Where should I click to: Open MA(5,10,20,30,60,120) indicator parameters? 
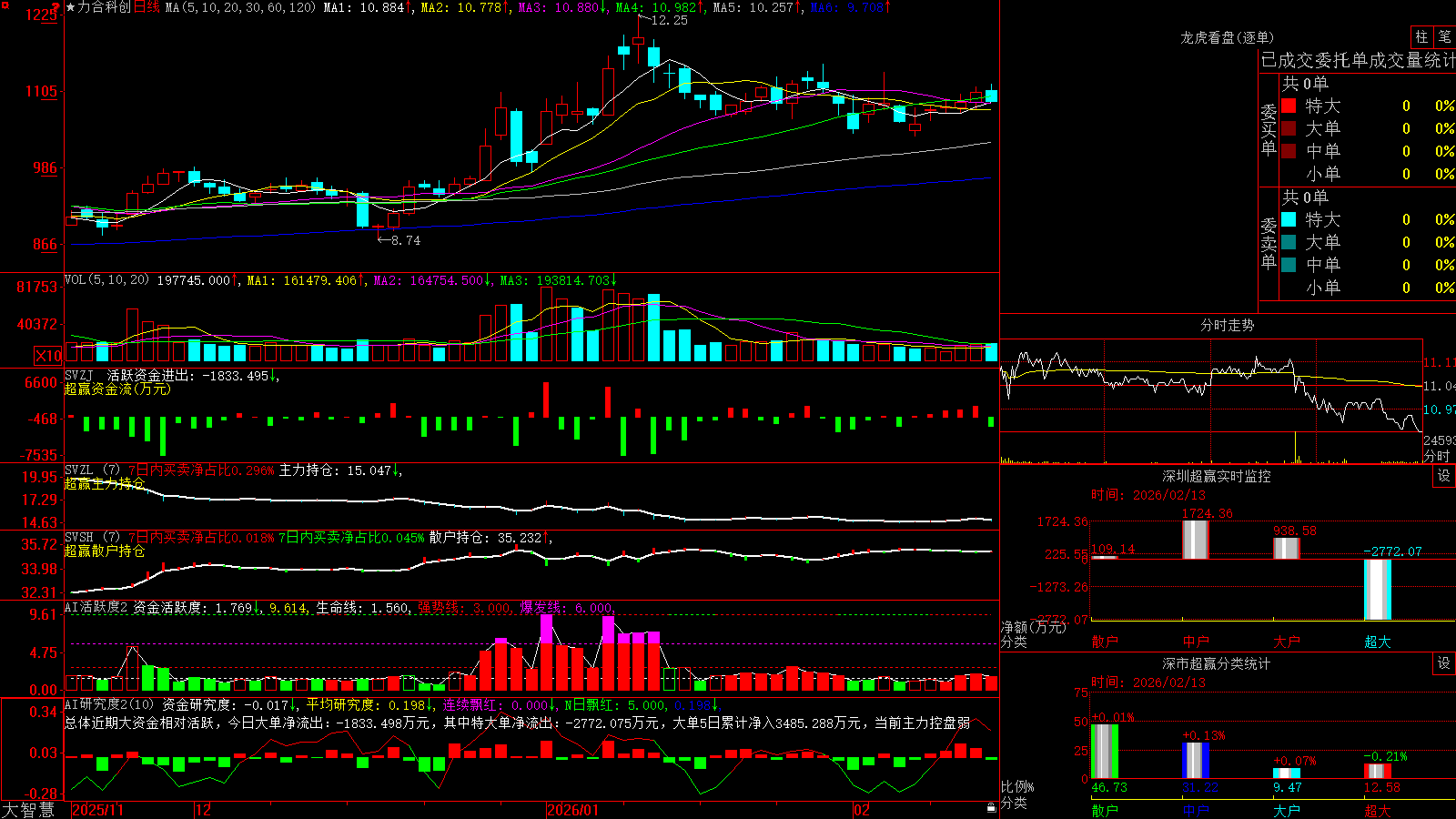[x=240, y=7]
